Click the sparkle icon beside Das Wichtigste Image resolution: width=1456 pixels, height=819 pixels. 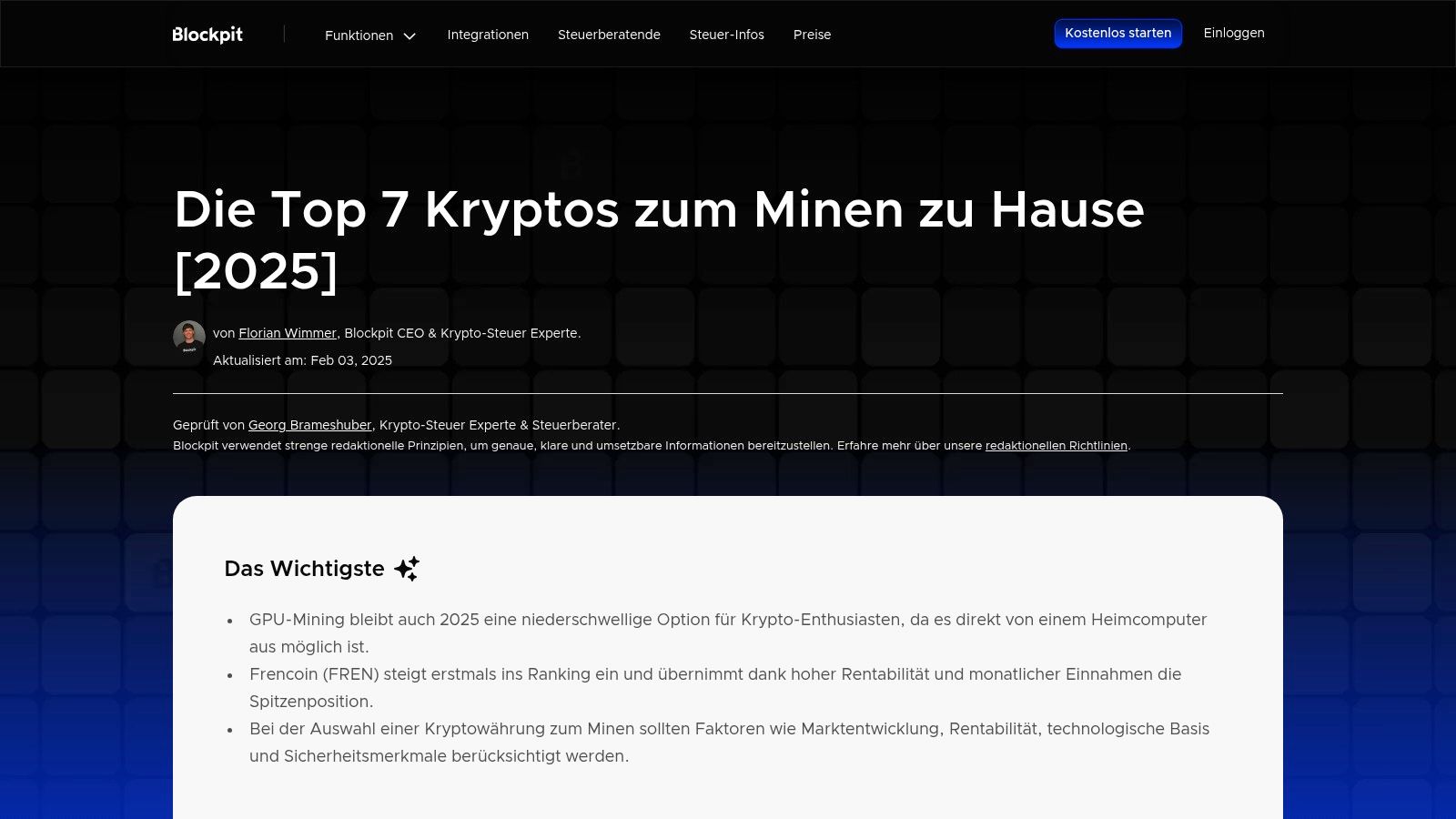[x=407, y=569]
